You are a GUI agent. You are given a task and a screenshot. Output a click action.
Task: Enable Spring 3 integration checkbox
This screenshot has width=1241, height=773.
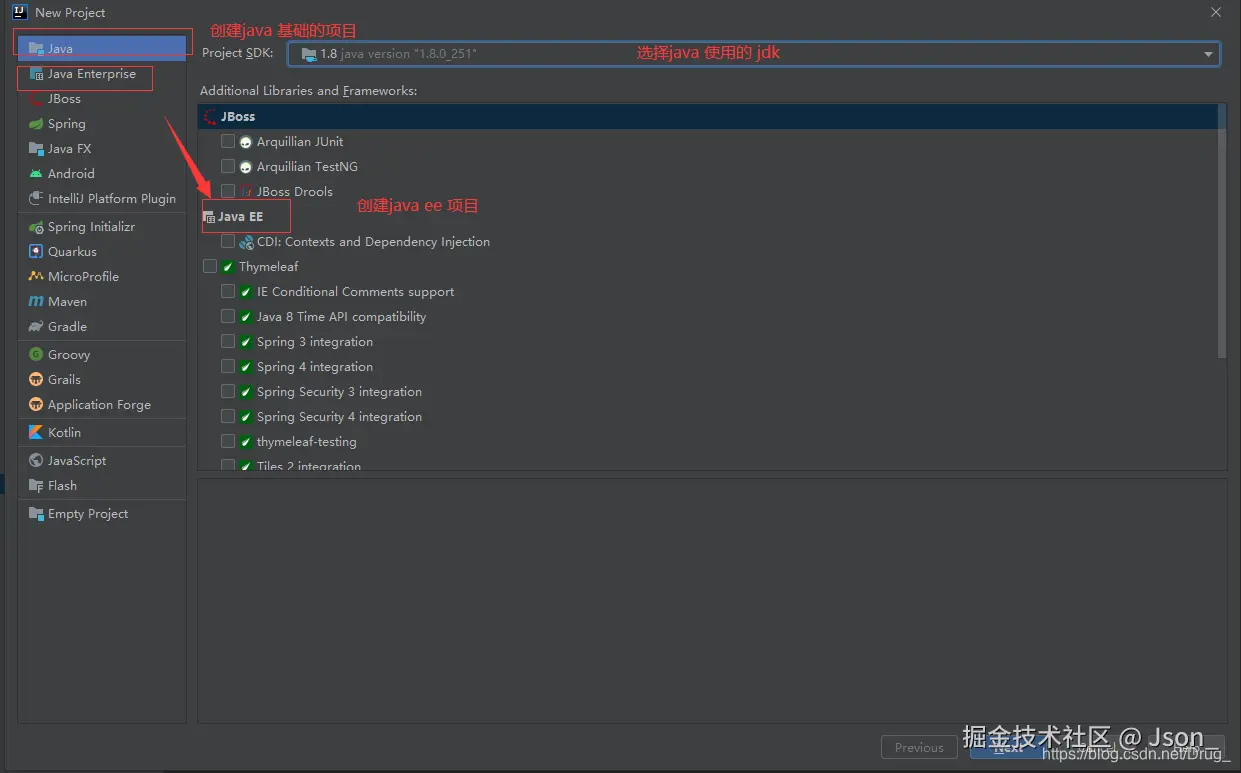(x=228, y=342)
